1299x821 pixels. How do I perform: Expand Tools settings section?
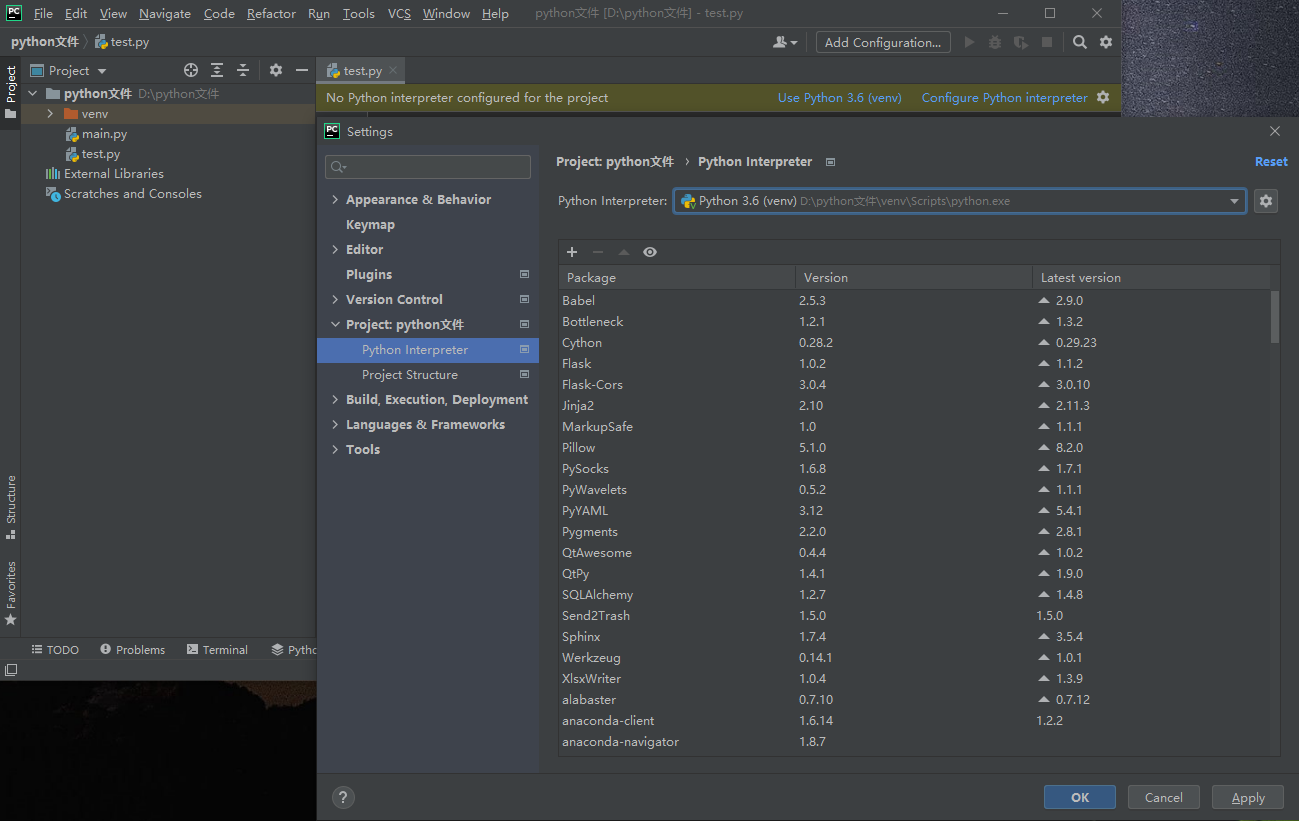coord(335,450)
